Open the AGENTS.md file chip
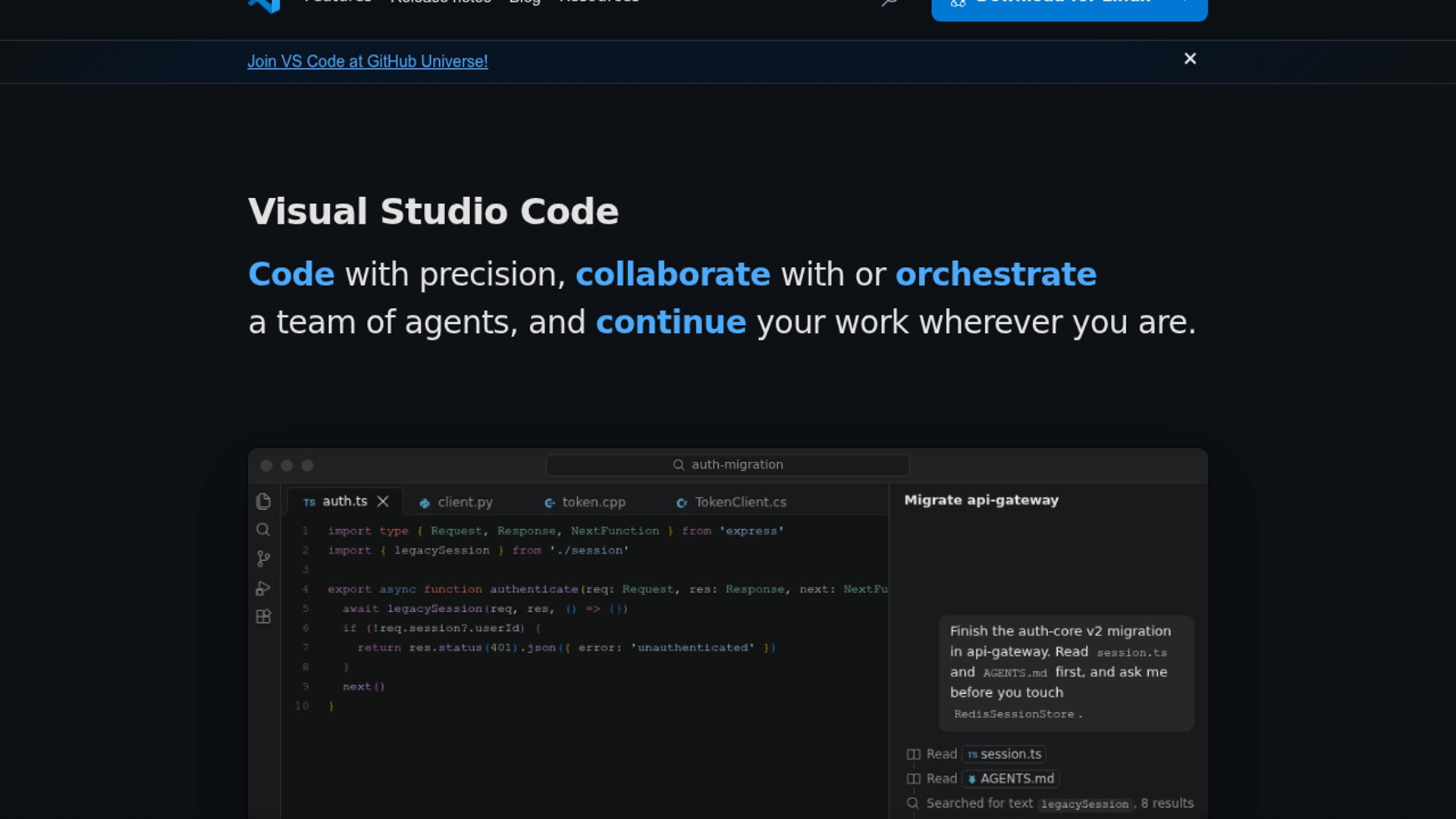1456x819 pixels. point(1010,779)
